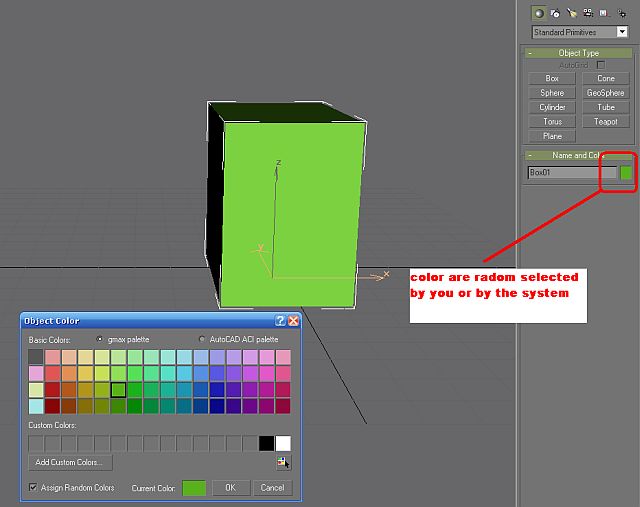Pick the dark gray swatch in the palette corner

point(36,357)
